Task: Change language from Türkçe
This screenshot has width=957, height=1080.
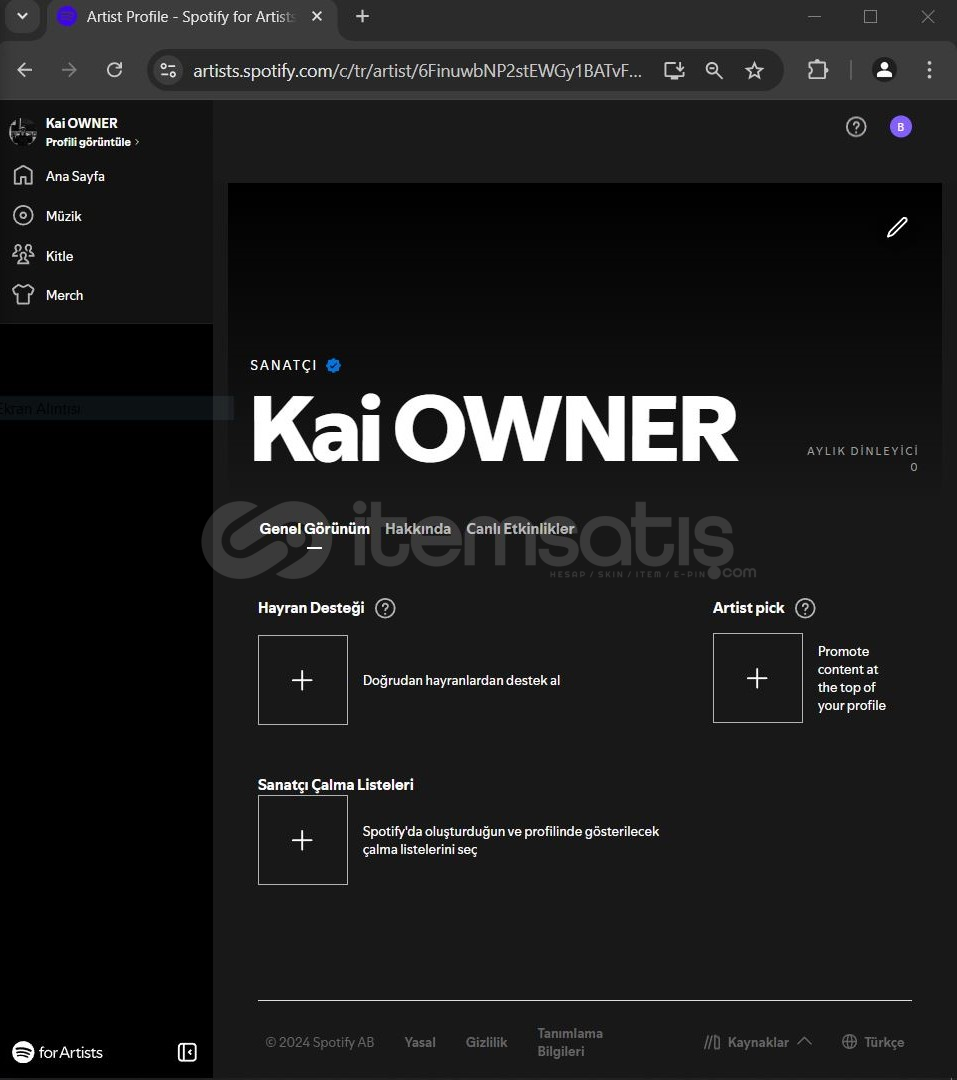Action: coord(873,1042)
